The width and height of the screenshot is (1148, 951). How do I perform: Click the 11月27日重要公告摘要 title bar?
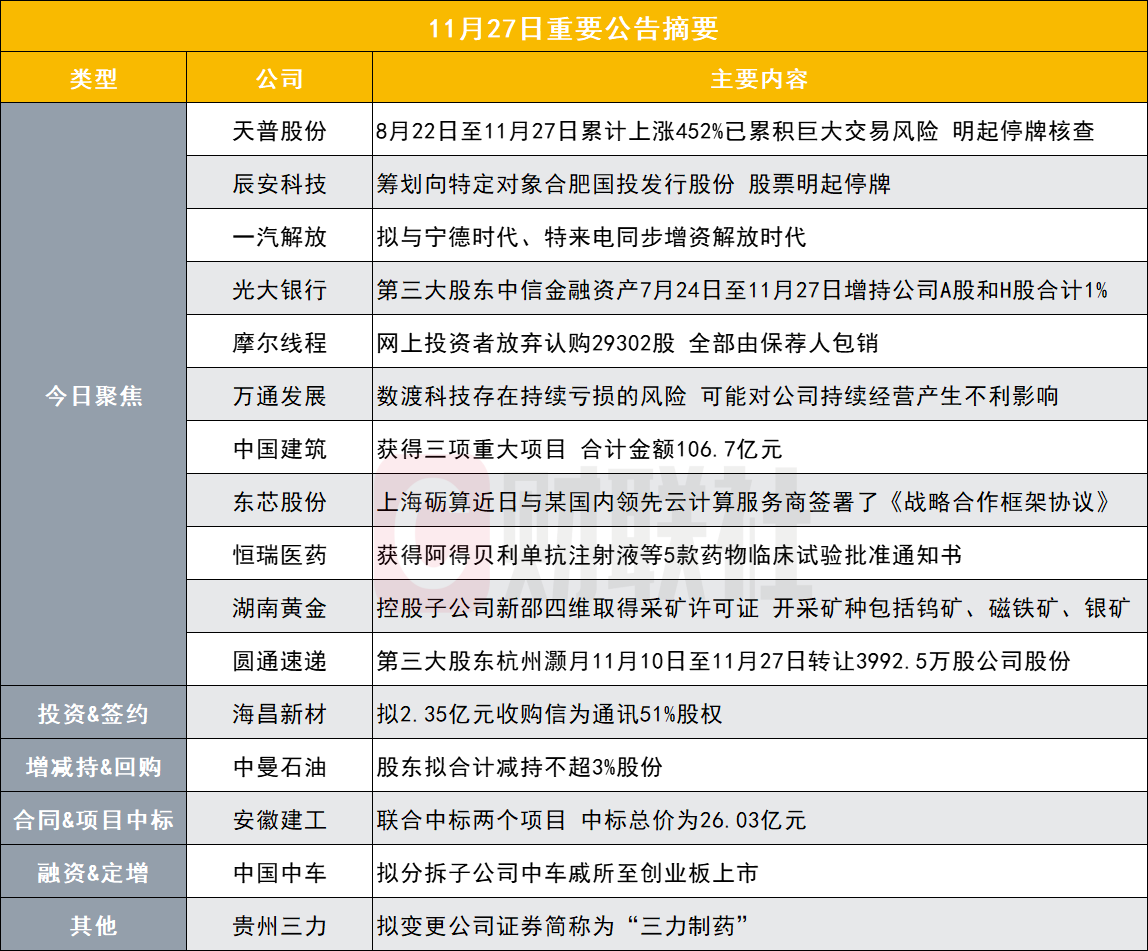(574, 27)
